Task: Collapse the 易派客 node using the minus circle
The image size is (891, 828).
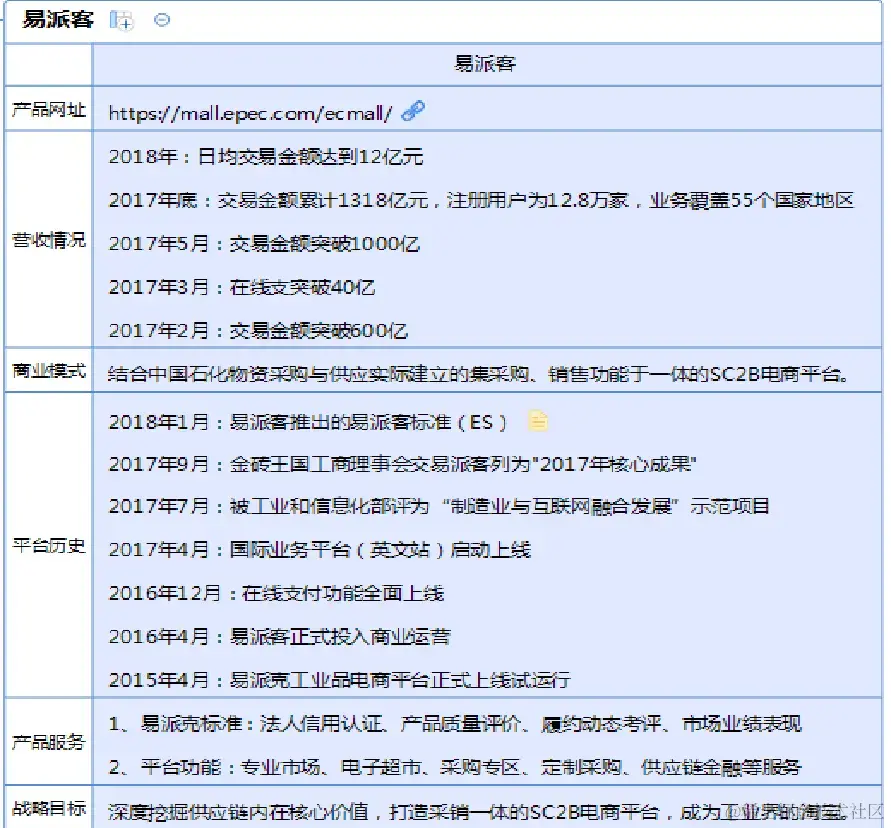Action: click(x=162, y=20)
